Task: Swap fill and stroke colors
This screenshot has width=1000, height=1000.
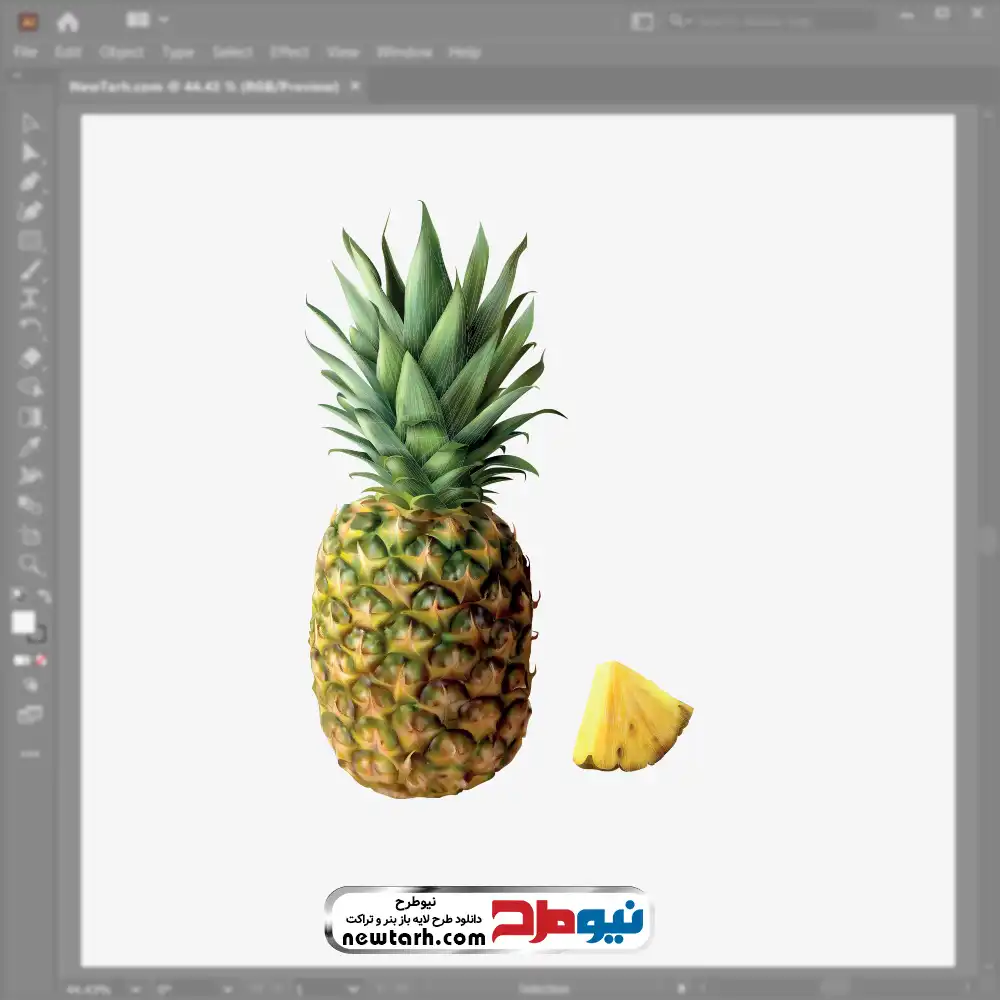Action: (43, 597)
